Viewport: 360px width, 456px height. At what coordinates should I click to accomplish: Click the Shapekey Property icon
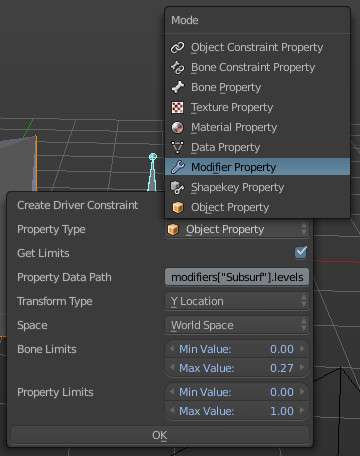click(x=177, y=188)
